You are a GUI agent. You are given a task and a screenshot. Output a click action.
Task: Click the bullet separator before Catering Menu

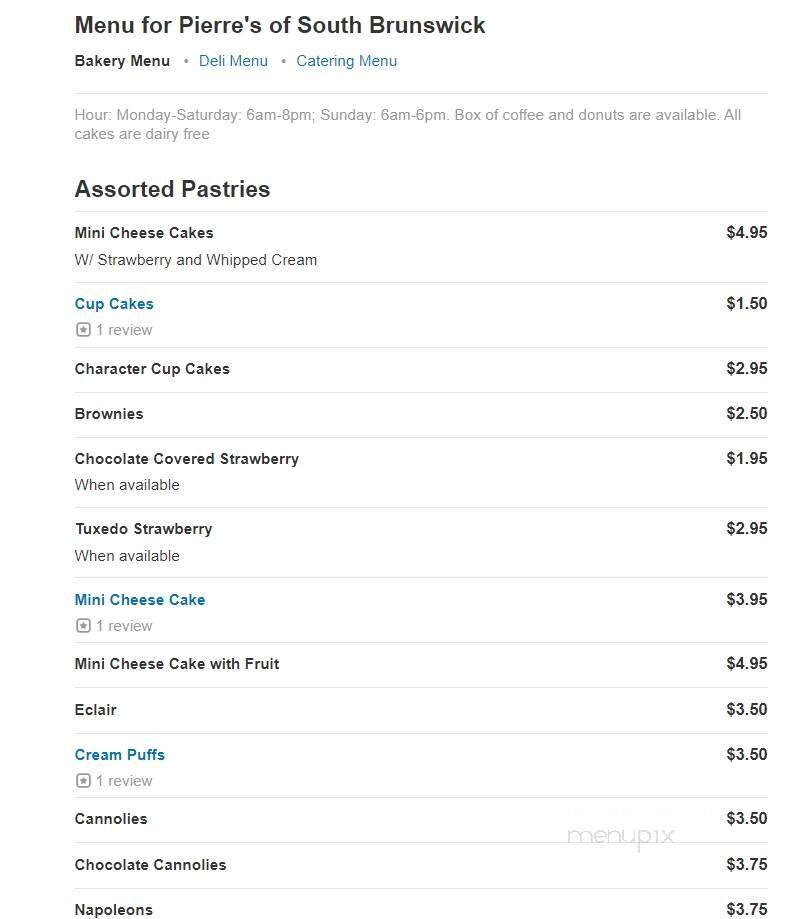coord(283,61)
